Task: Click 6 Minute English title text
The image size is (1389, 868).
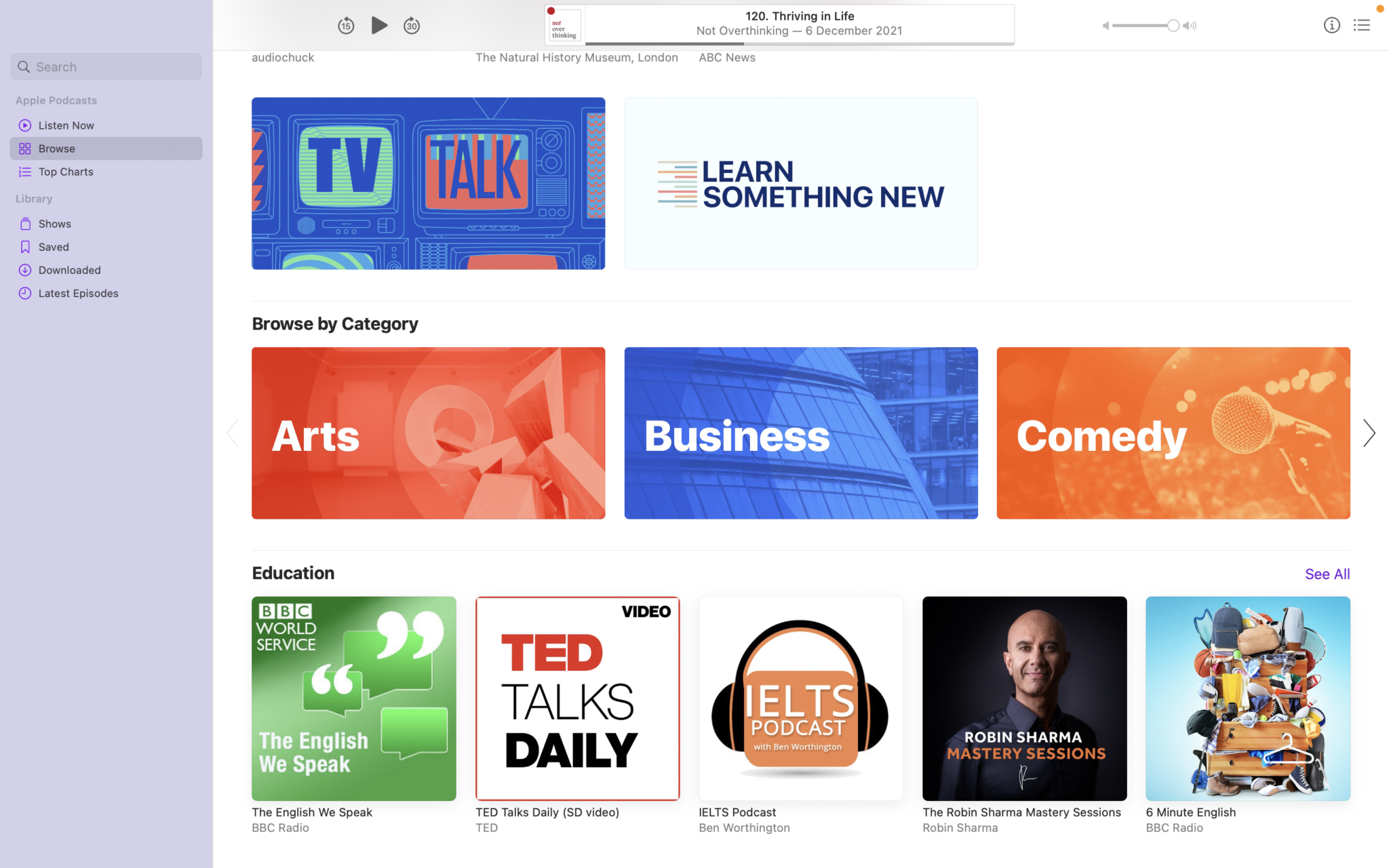Action: click(1191, 812)
